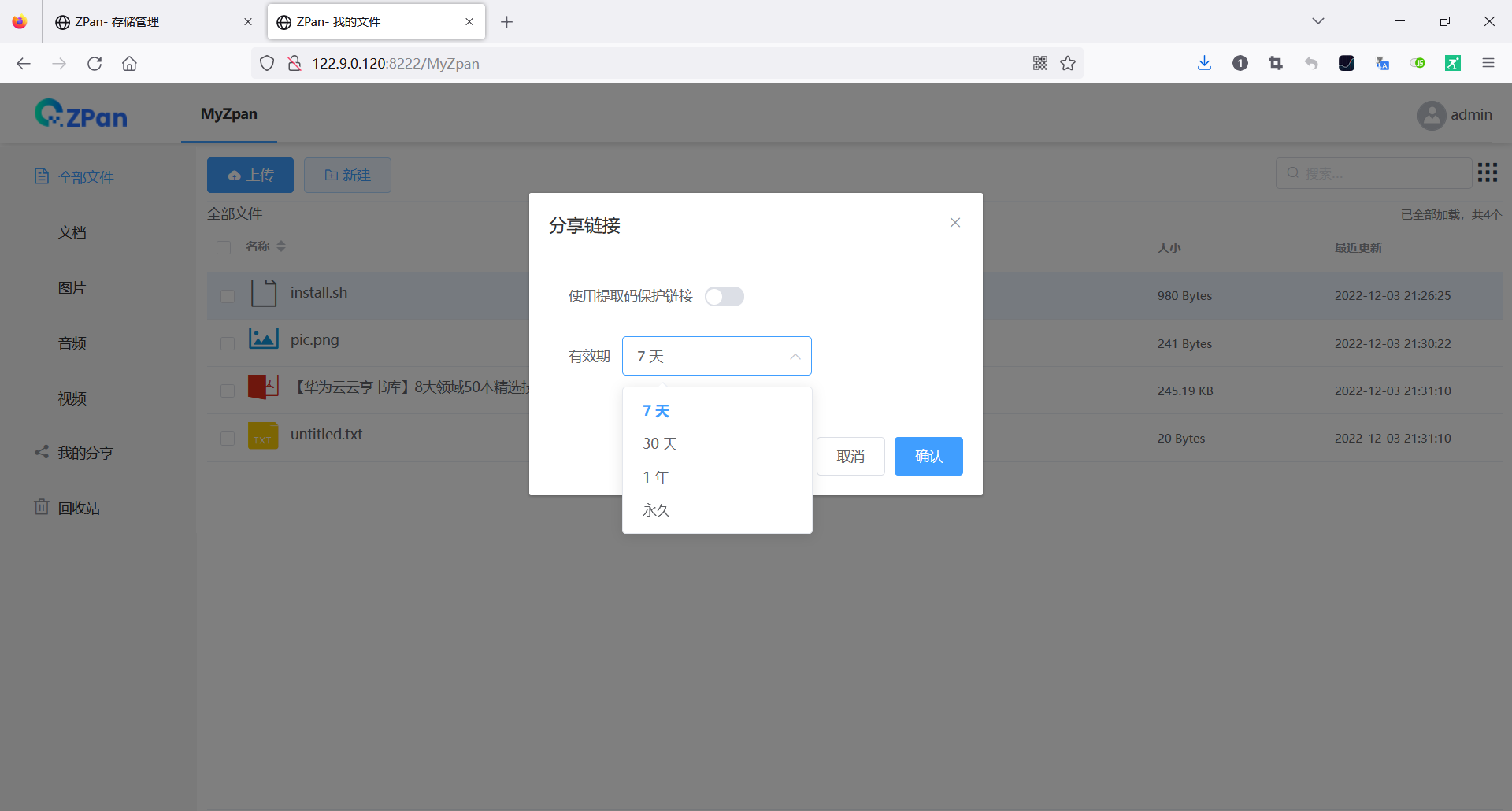
Task: Click the ZPan logo
Action: 80,113
